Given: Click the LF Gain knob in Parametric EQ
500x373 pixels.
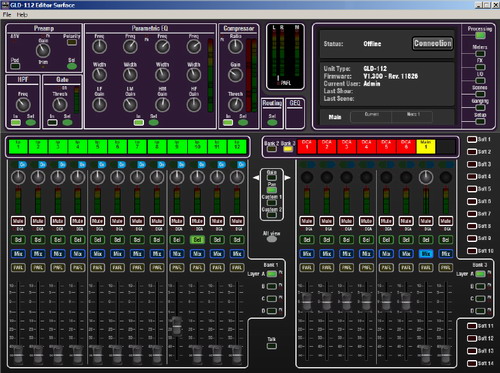Looking at the screenshot, I should (x=99, y=105).
